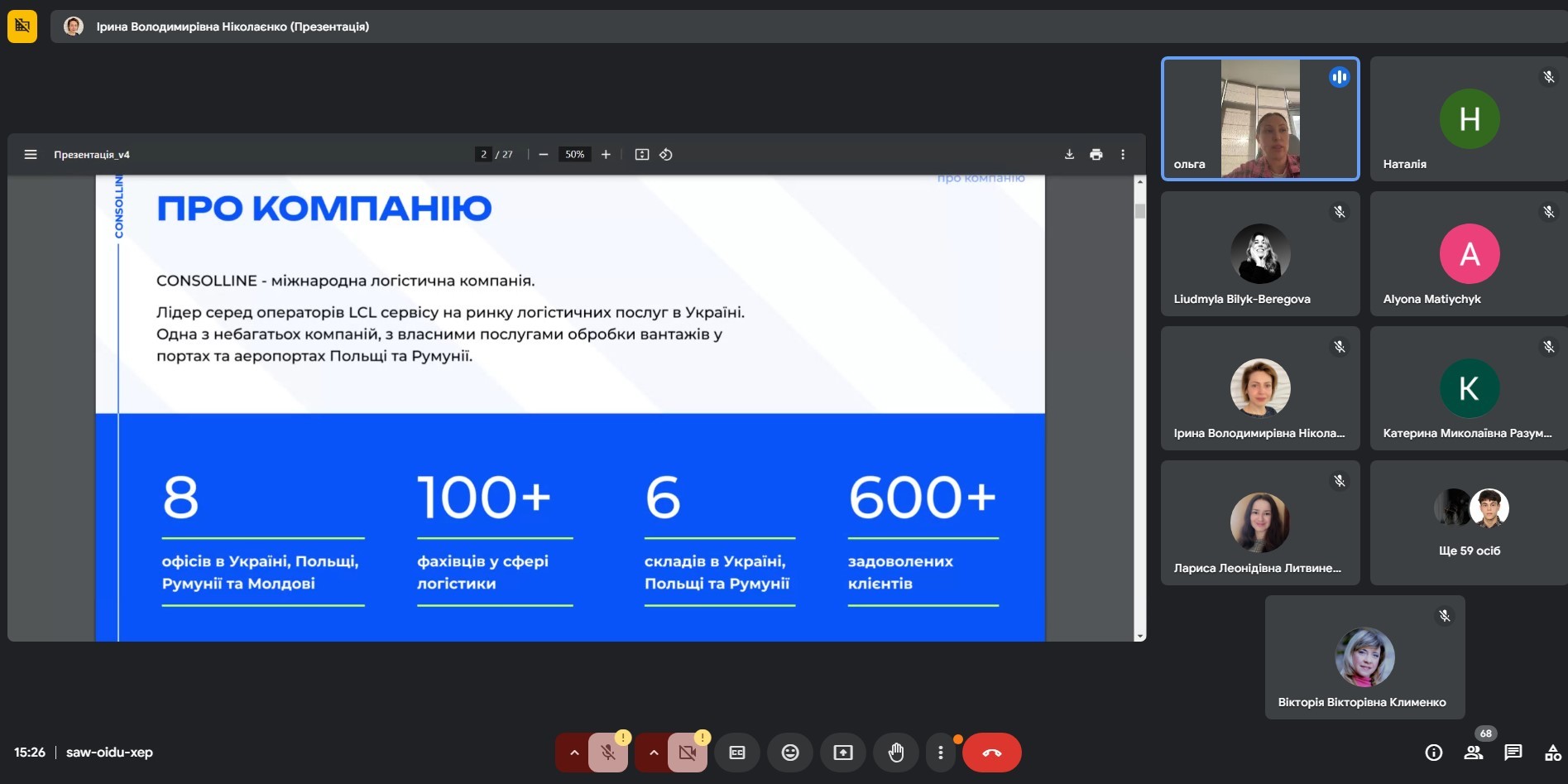Open more options in call controls

pos(941,753)
